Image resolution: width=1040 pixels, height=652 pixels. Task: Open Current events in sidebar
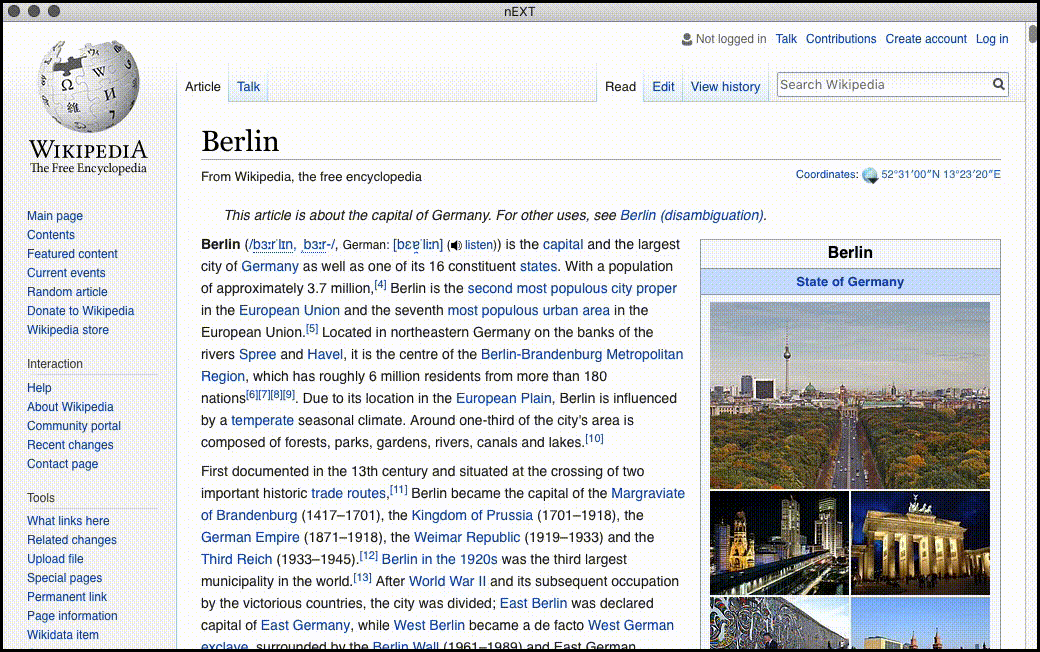(x=66, y=273)
